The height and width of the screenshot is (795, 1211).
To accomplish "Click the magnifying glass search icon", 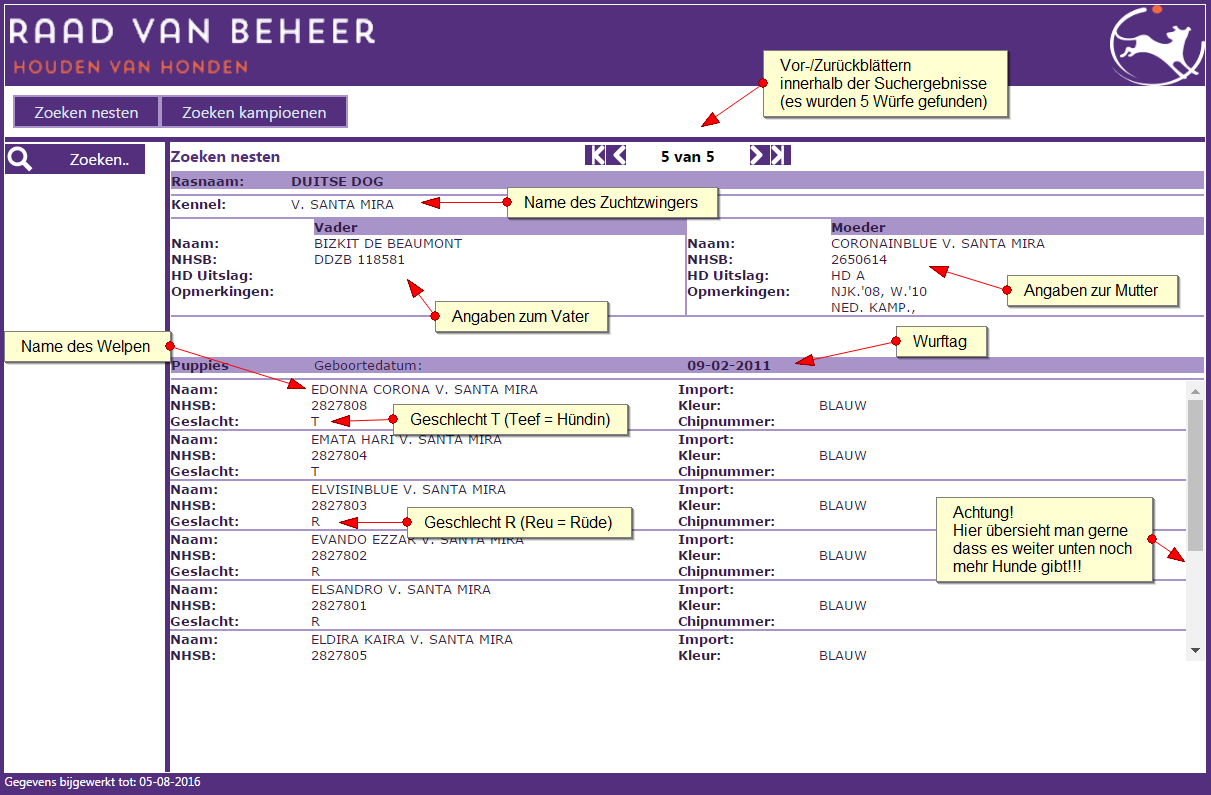I will point(20,159).
